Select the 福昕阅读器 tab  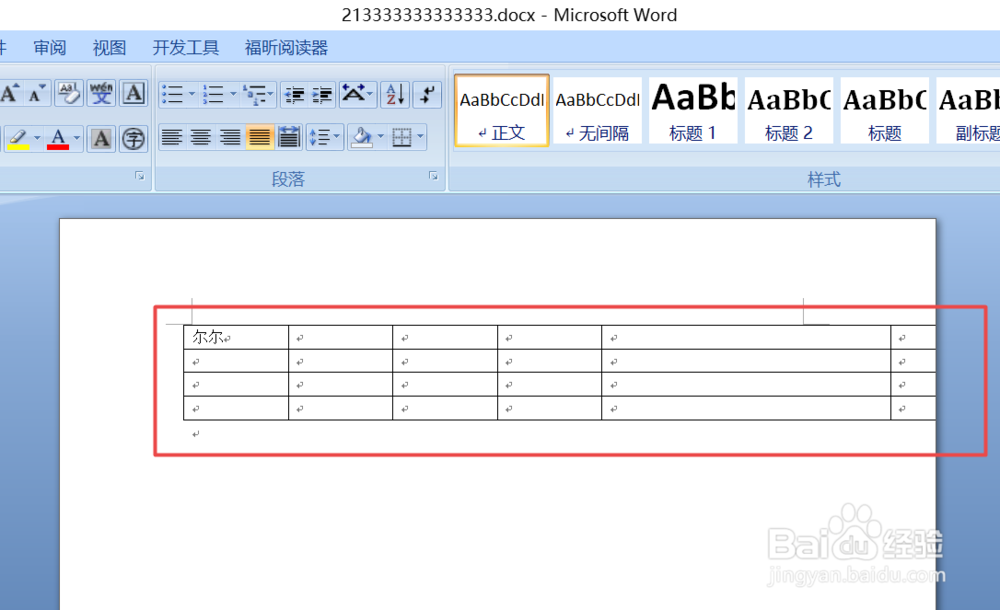tap(286, 48)
